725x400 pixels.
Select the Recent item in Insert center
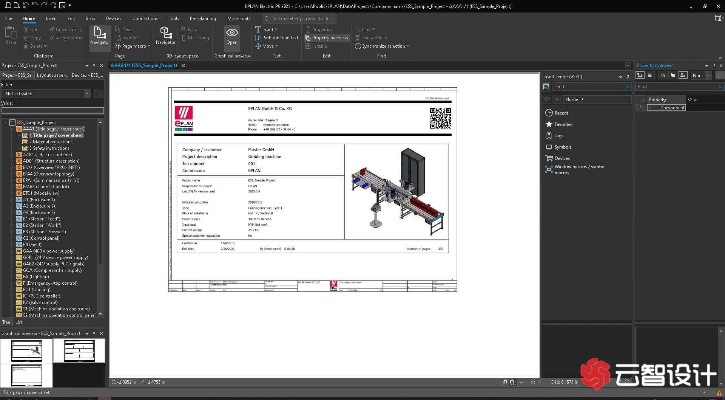point(562,113)
